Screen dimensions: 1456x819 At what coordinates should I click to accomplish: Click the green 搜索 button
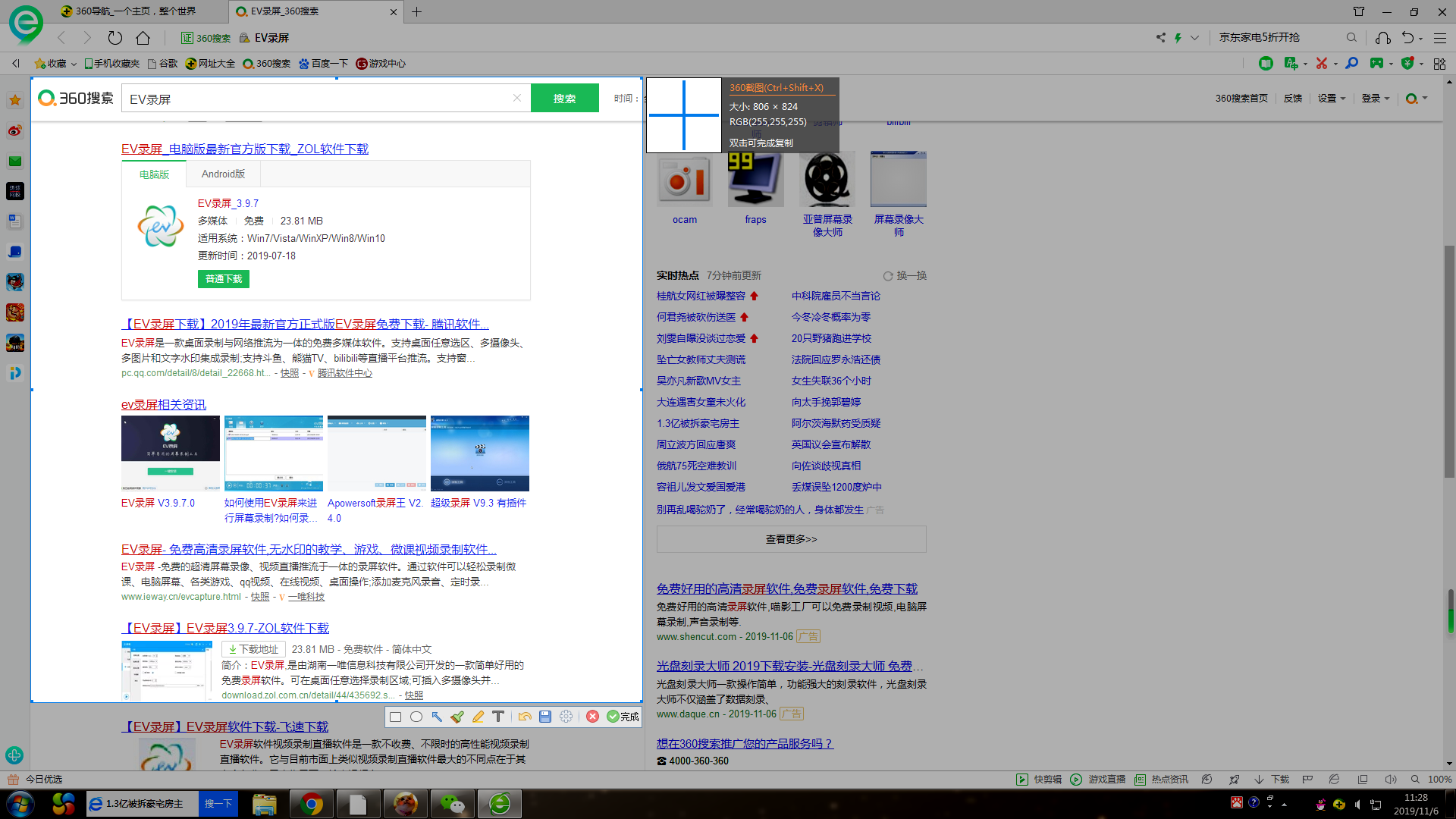(x=564, y=99)
